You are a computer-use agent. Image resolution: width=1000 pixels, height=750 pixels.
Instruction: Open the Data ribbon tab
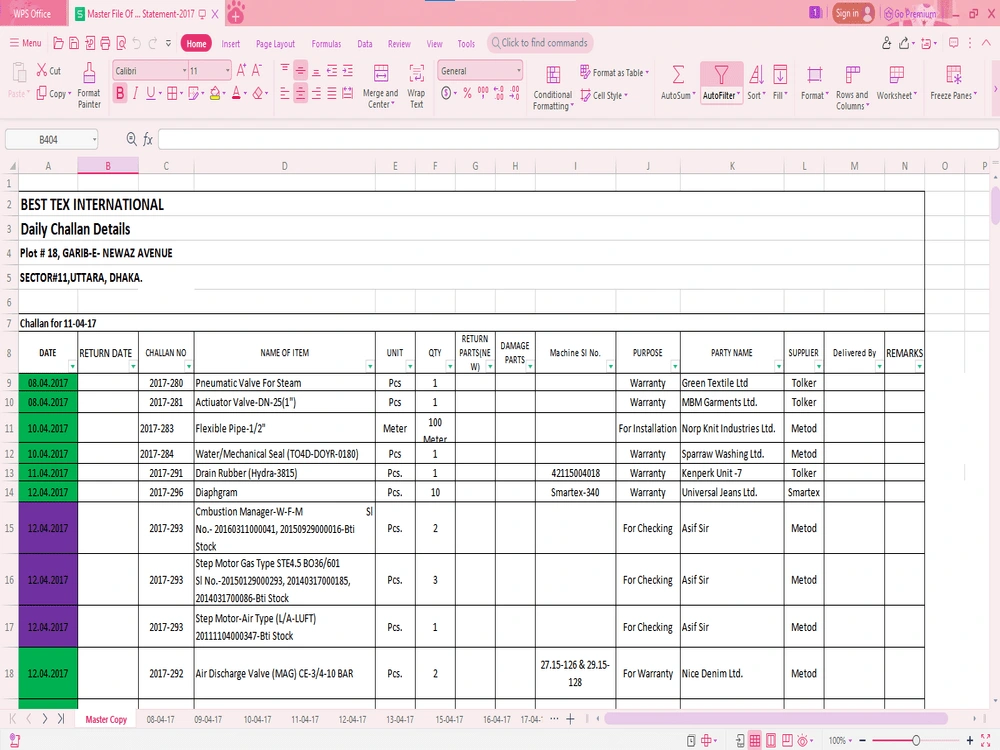(x=365, y=44)
